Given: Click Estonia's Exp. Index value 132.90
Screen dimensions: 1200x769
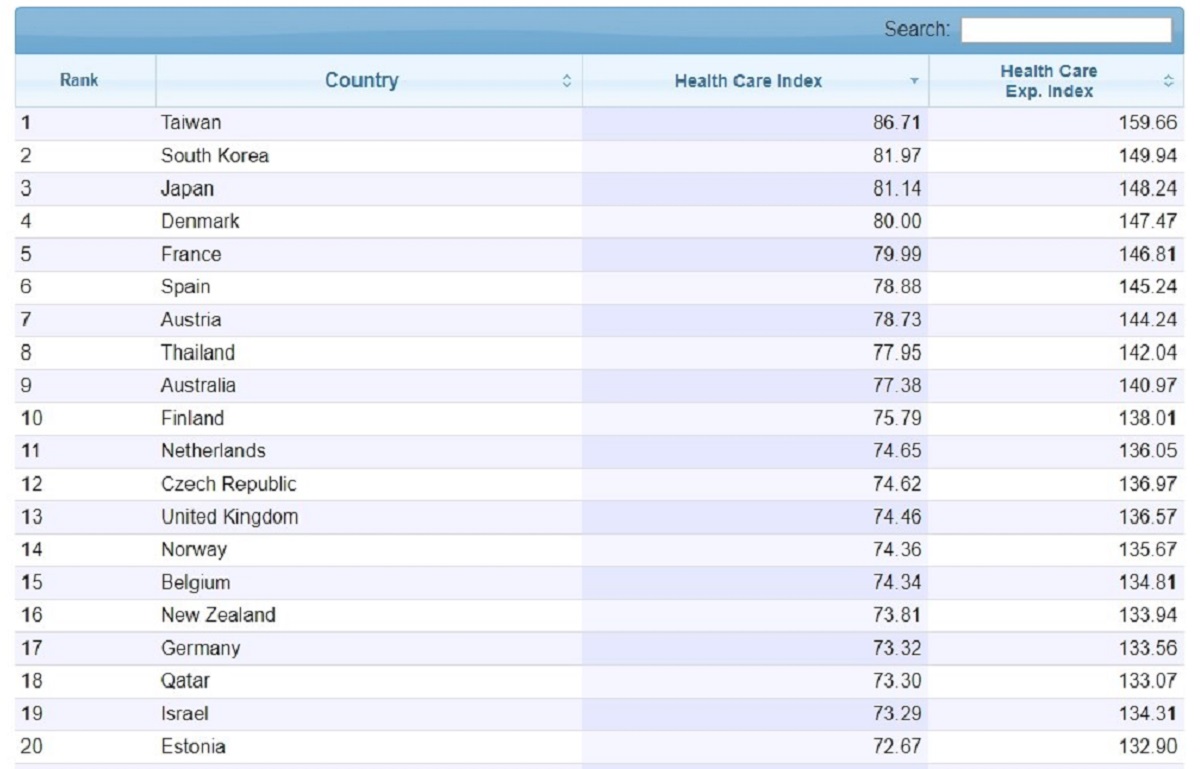Looking at the screenshot, I should (x=1147, y=747).
